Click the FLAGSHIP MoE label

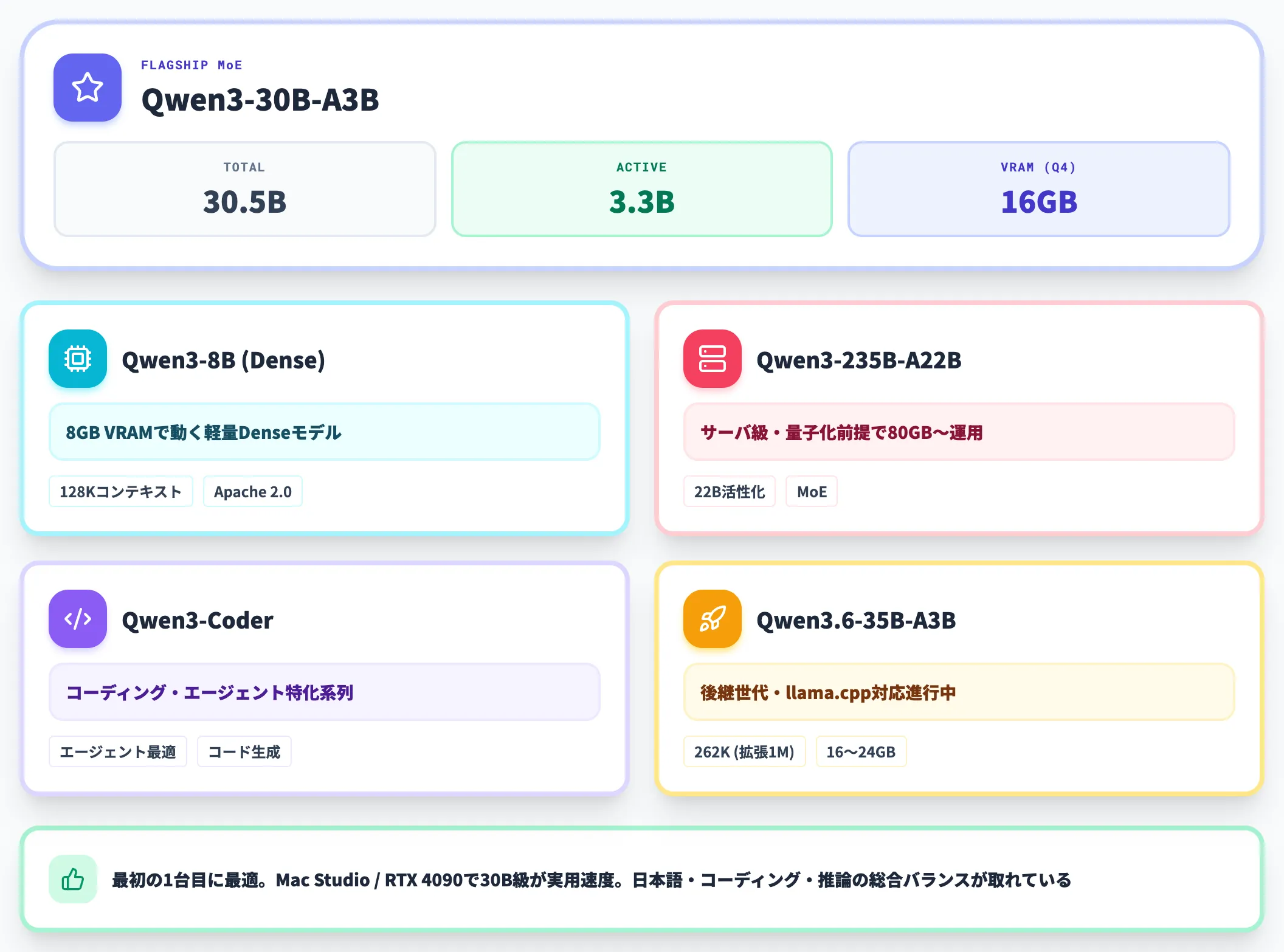(x=192, y=65)
